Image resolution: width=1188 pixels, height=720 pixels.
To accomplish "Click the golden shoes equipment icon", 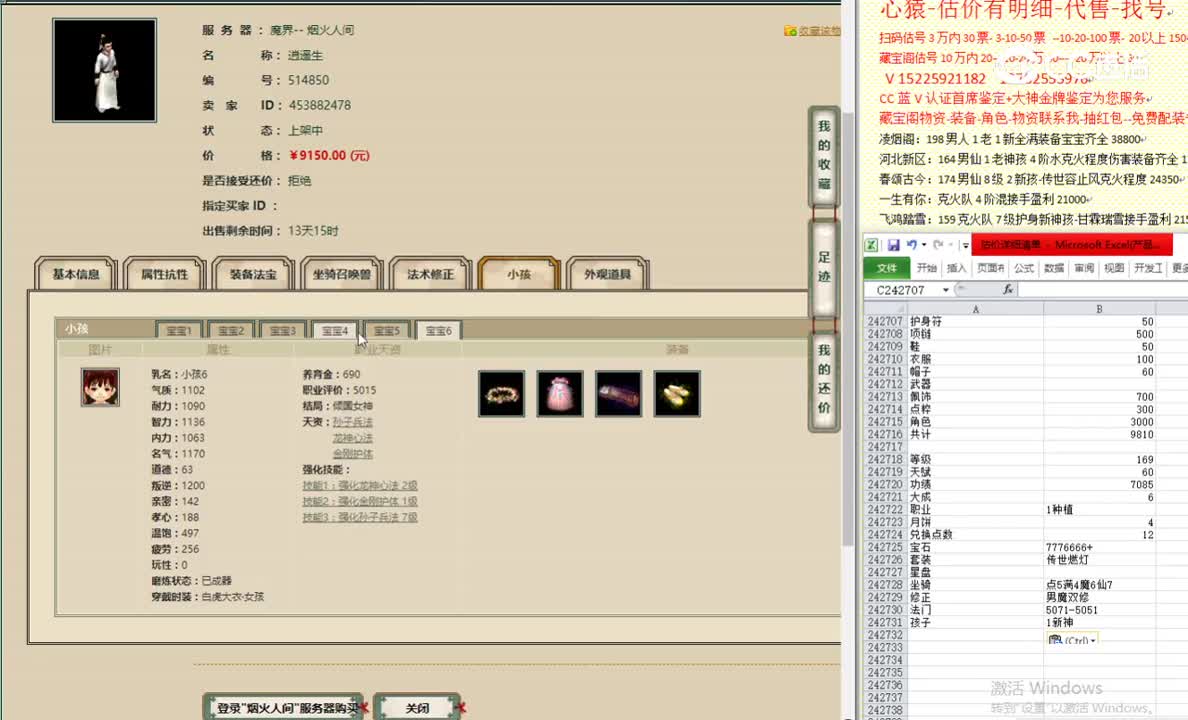I will 677,393.
